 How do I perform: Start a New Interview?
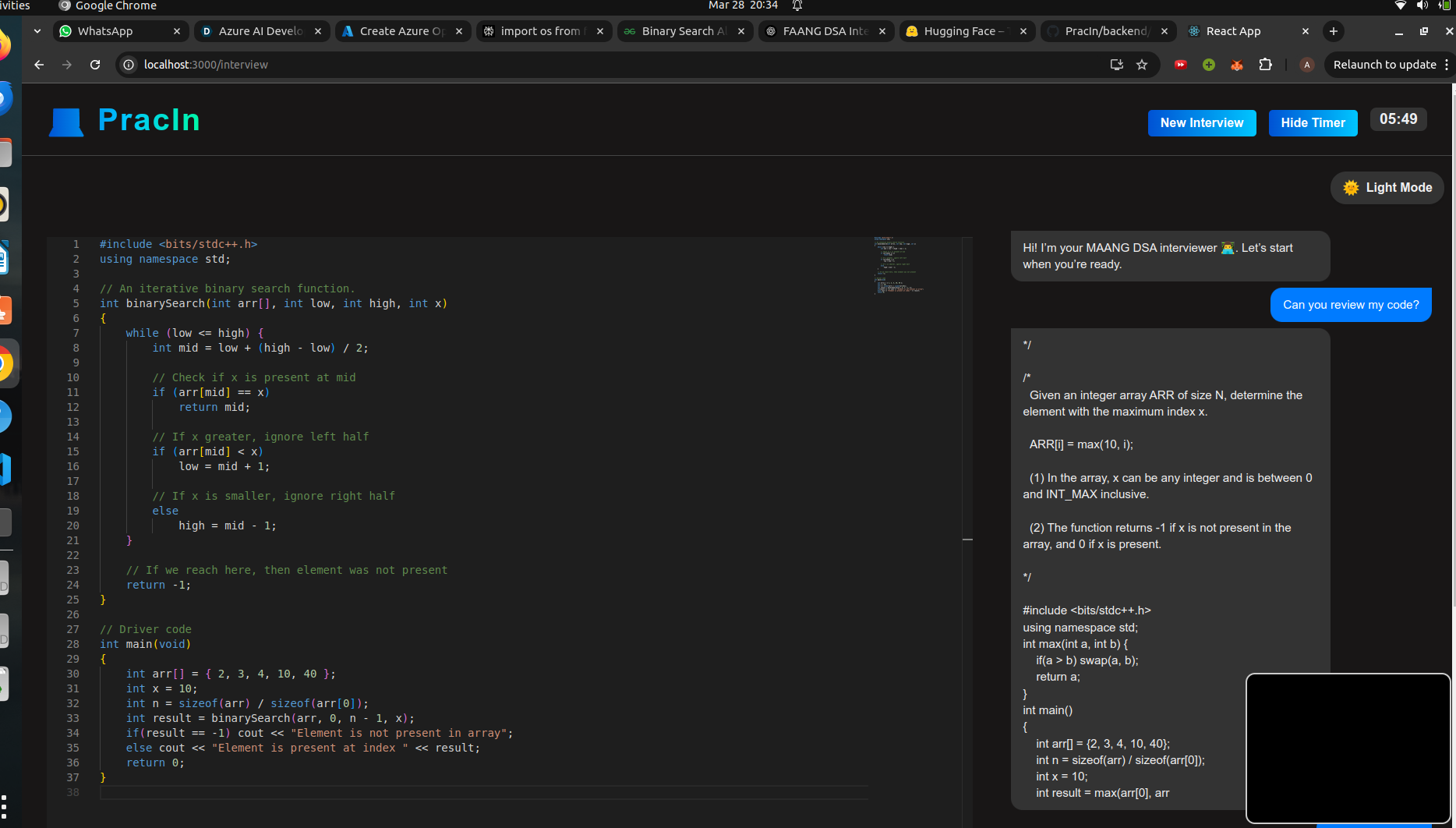click(1201, 123)
